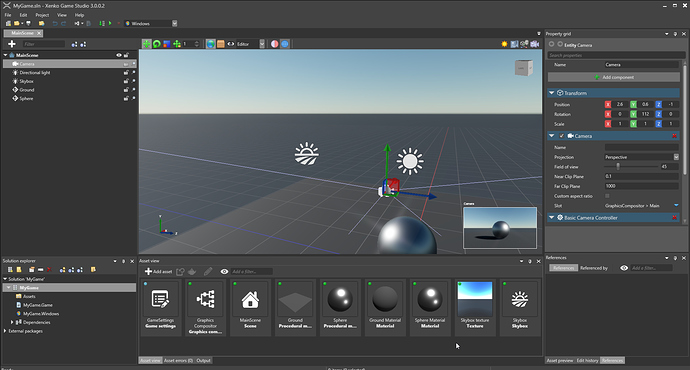Click the Add component button

pos(613,77)
